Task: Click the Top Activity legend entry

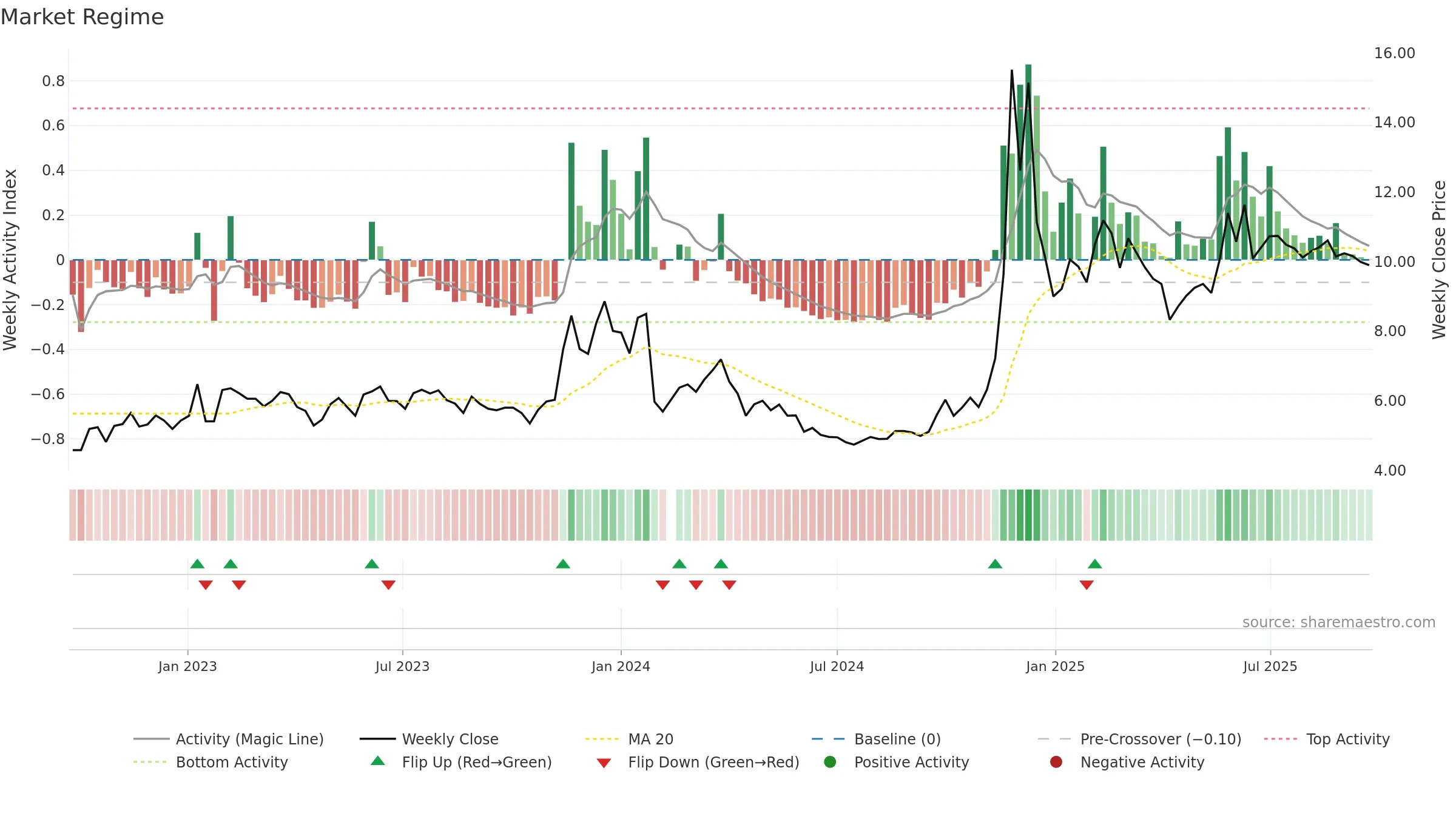Action: [1327, 739]
